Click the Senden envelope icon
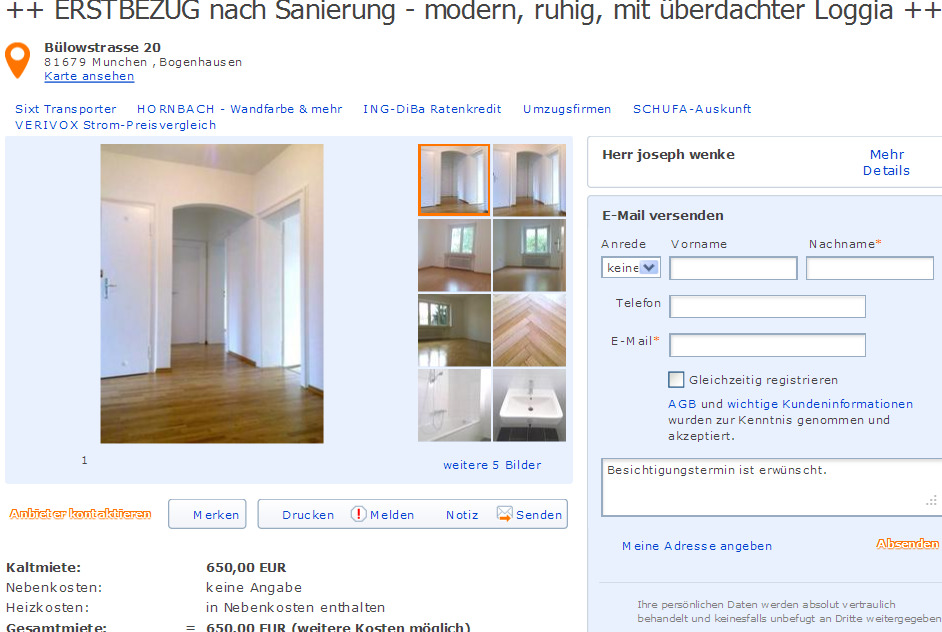This screenshot has height=632, width=942. (505, 514)
